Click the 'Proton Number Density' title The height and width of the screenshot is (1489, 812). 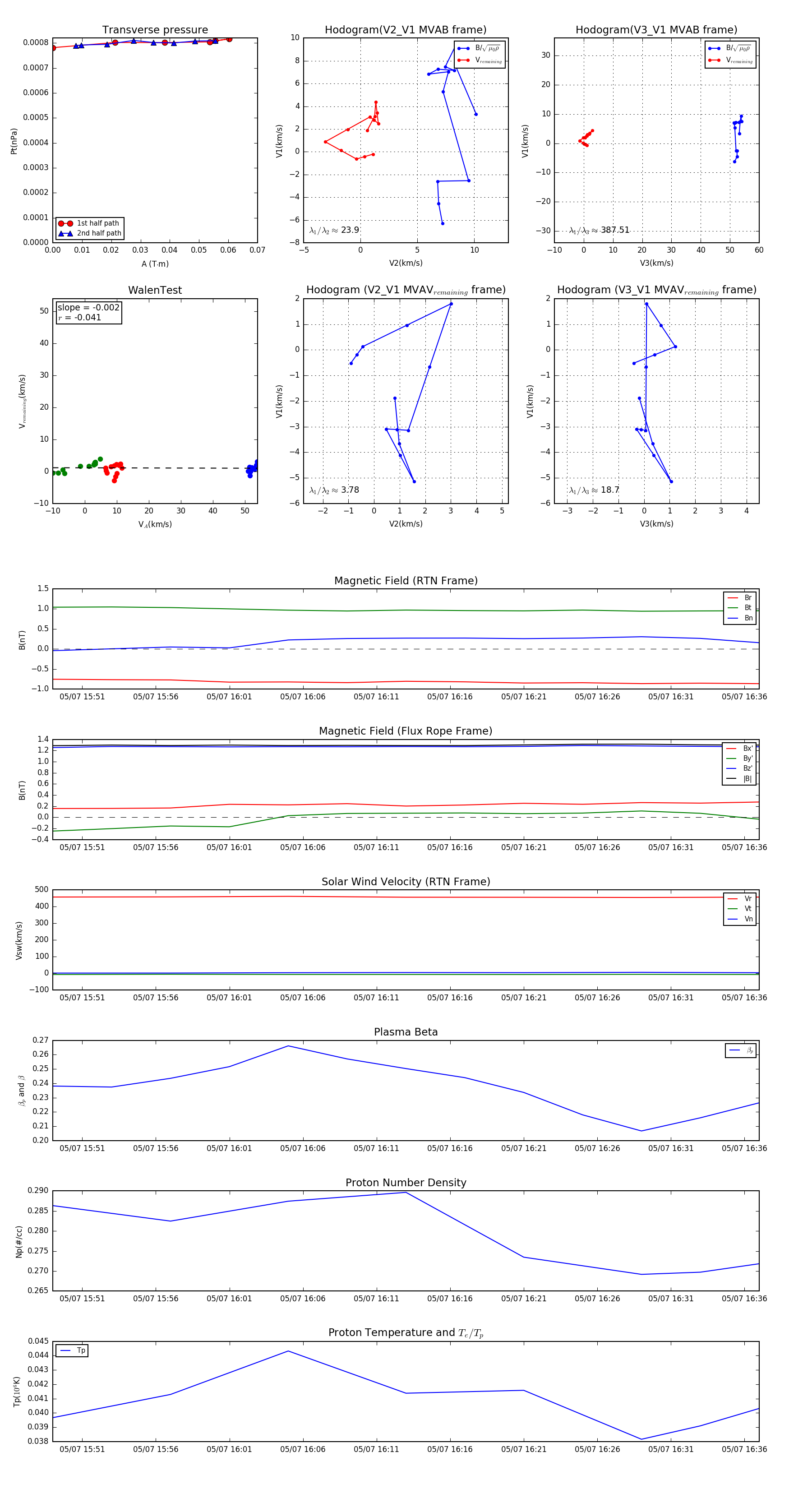point(406,1183)
